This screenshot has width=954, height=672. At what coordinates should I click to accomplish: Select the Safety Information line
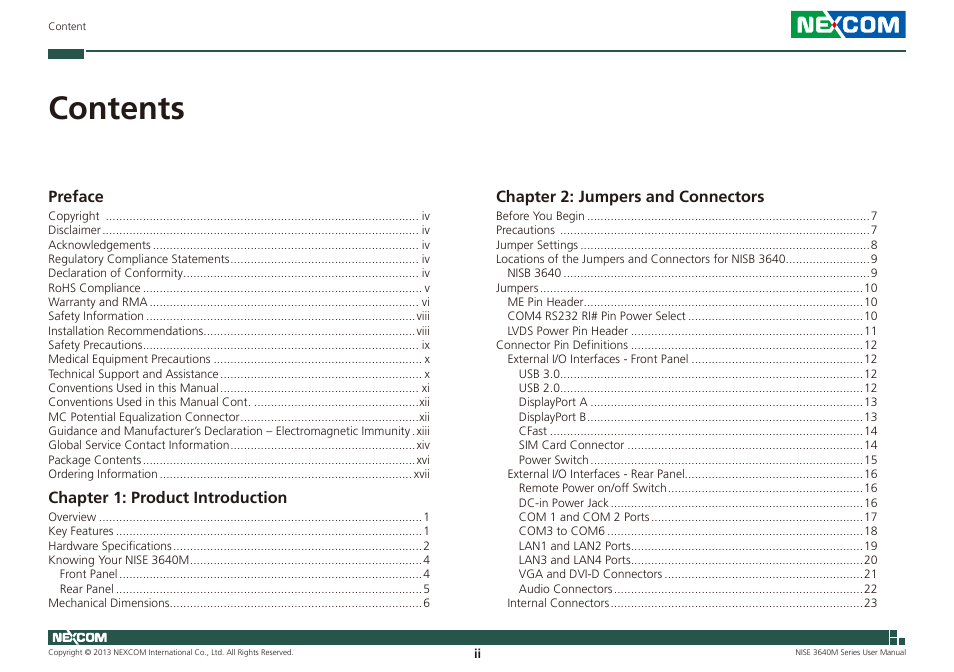[239, 316]
